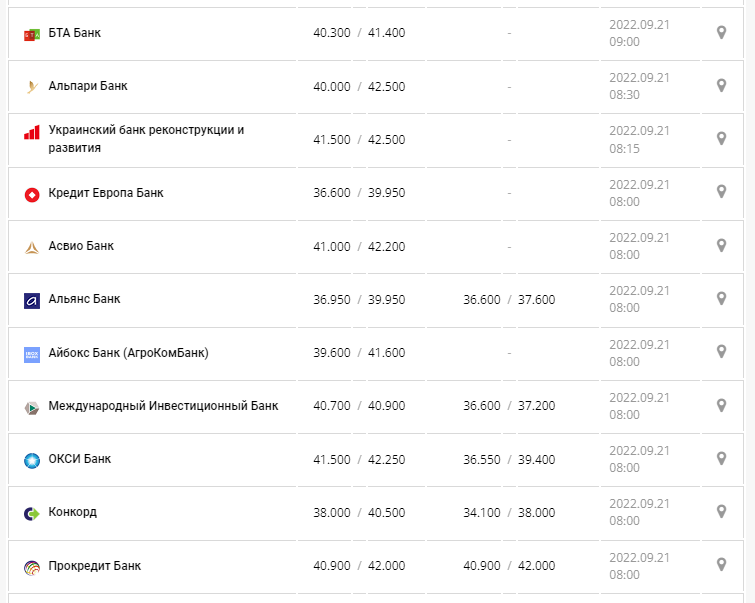Screen dimensions: 755x603
Task: Show Конкорд branches via the pin icon
Action: tap(721, 511)
